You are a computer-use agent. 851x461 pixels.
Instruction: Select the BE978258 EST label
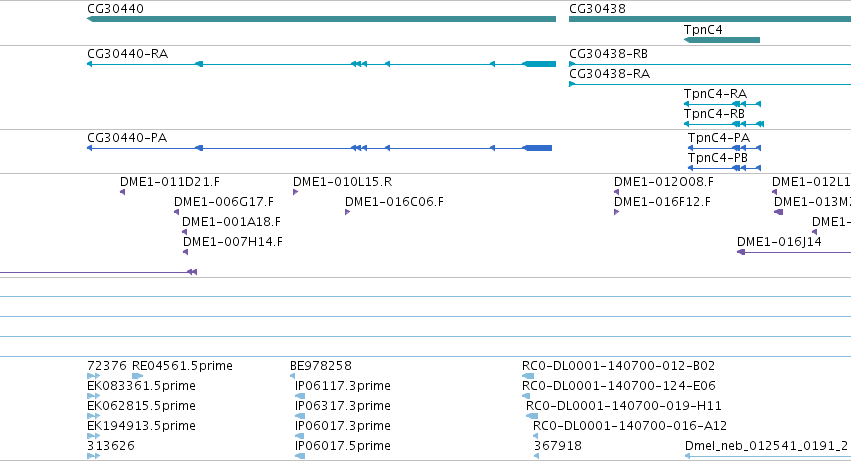[x=321, y=366]
